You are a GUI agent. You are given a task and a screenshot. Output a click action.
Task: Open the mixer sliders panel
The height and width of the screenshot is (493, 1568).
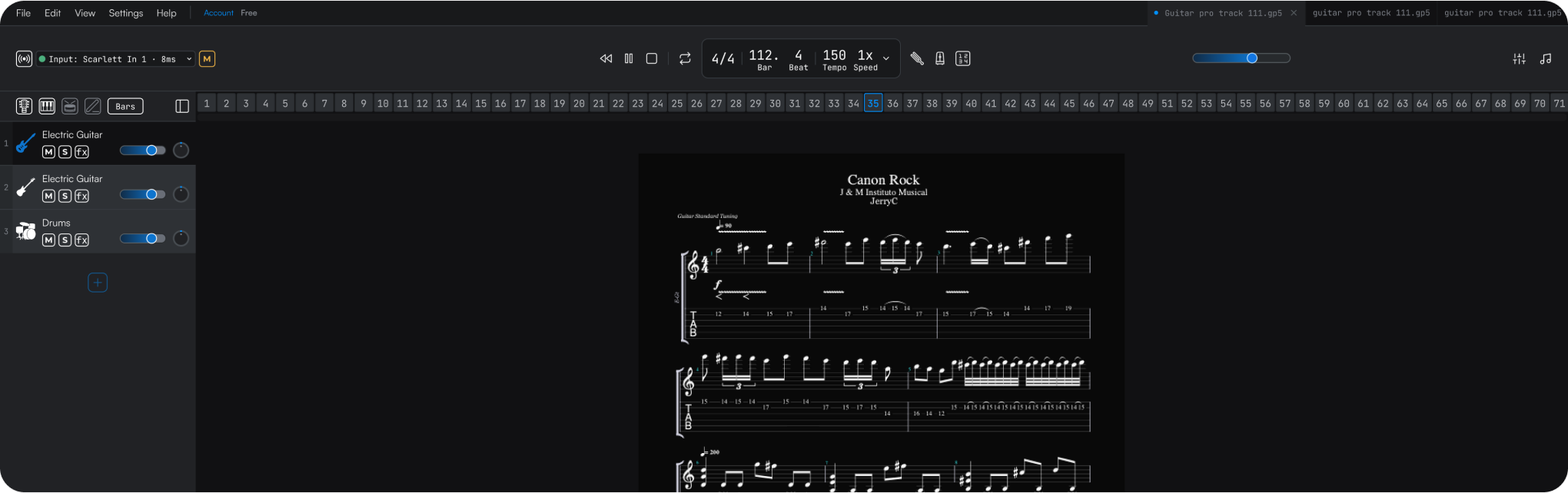(1520, 59)
